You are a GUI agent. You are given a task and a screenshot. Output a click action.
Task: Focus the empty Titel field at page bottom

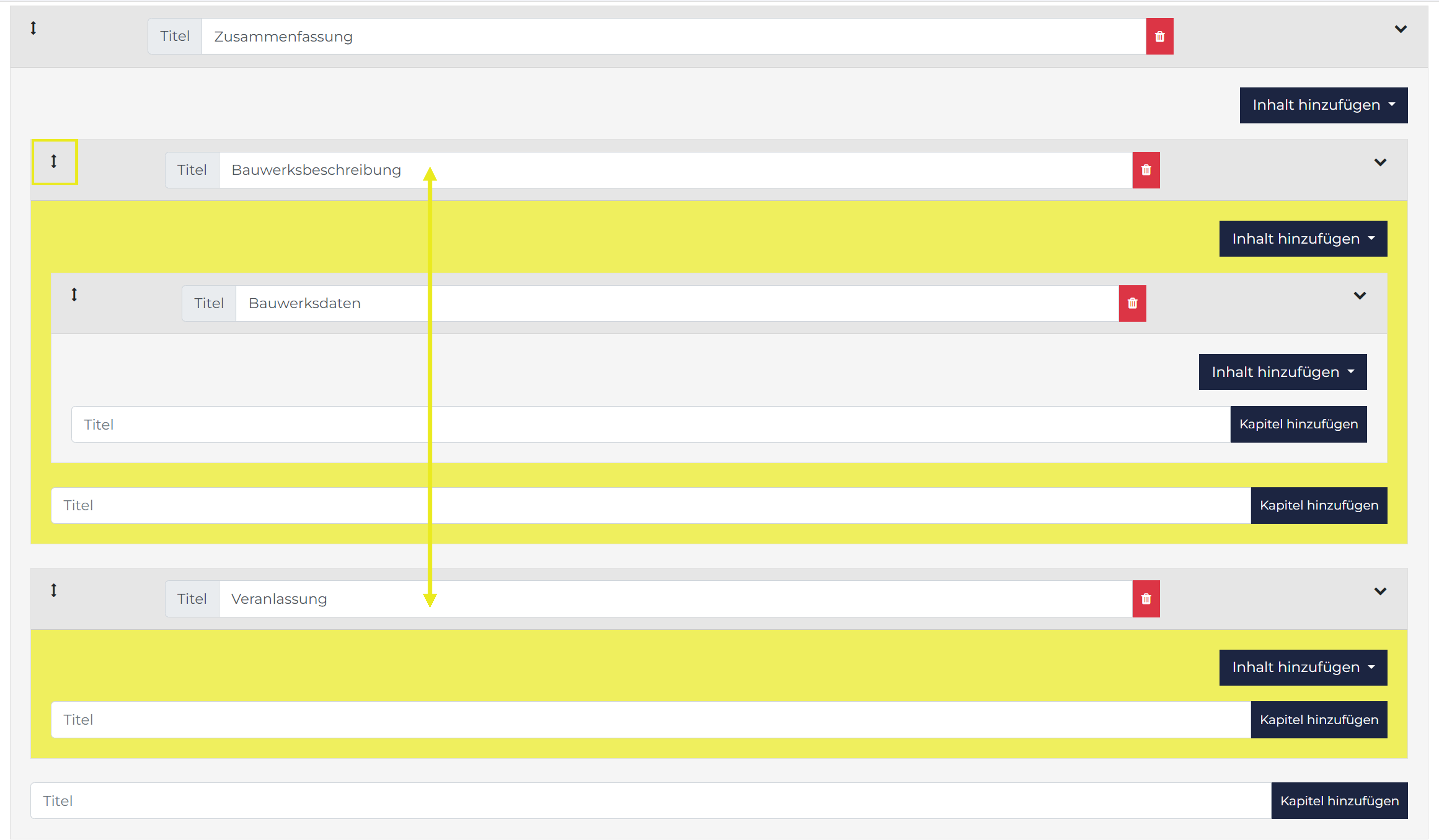[x=650, y=801]
